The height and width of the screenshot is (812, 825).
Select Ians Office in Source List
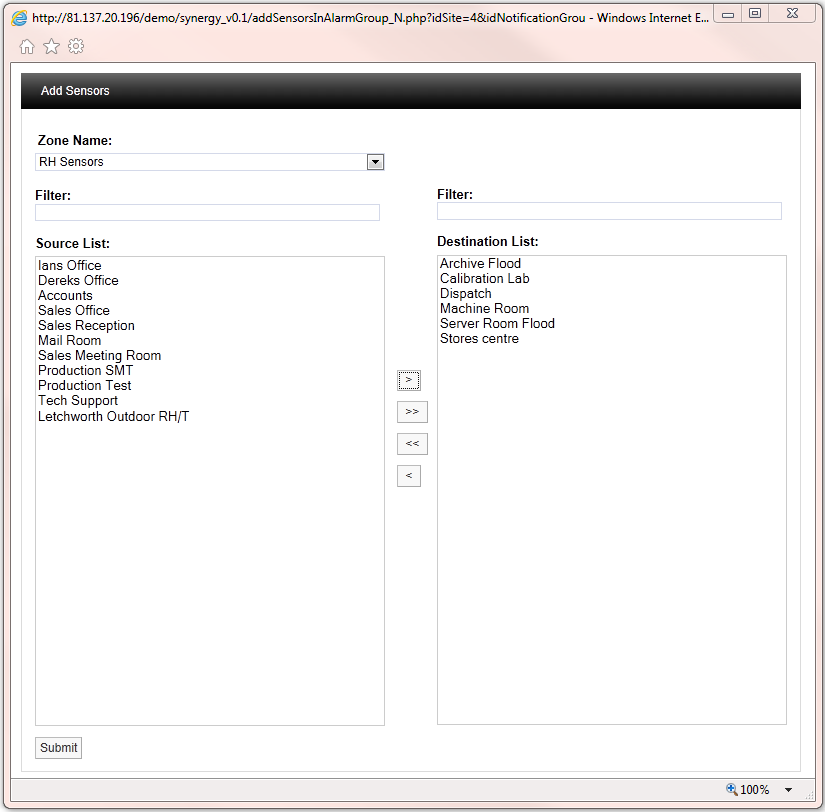pyautogui.click(x=70, y=266)
